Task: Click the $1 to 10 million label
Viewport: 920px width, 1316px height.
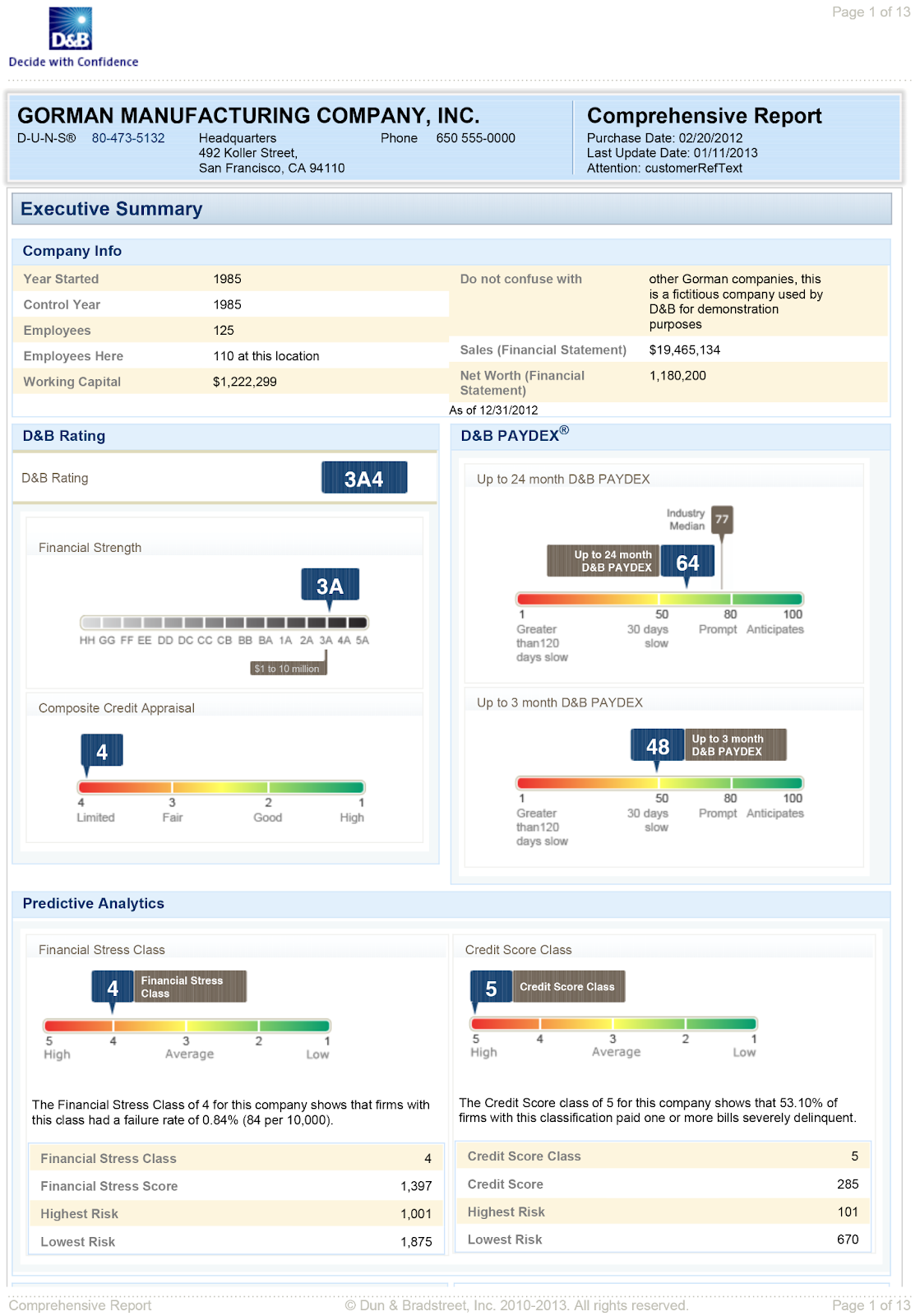Action: tap(287, 669)
